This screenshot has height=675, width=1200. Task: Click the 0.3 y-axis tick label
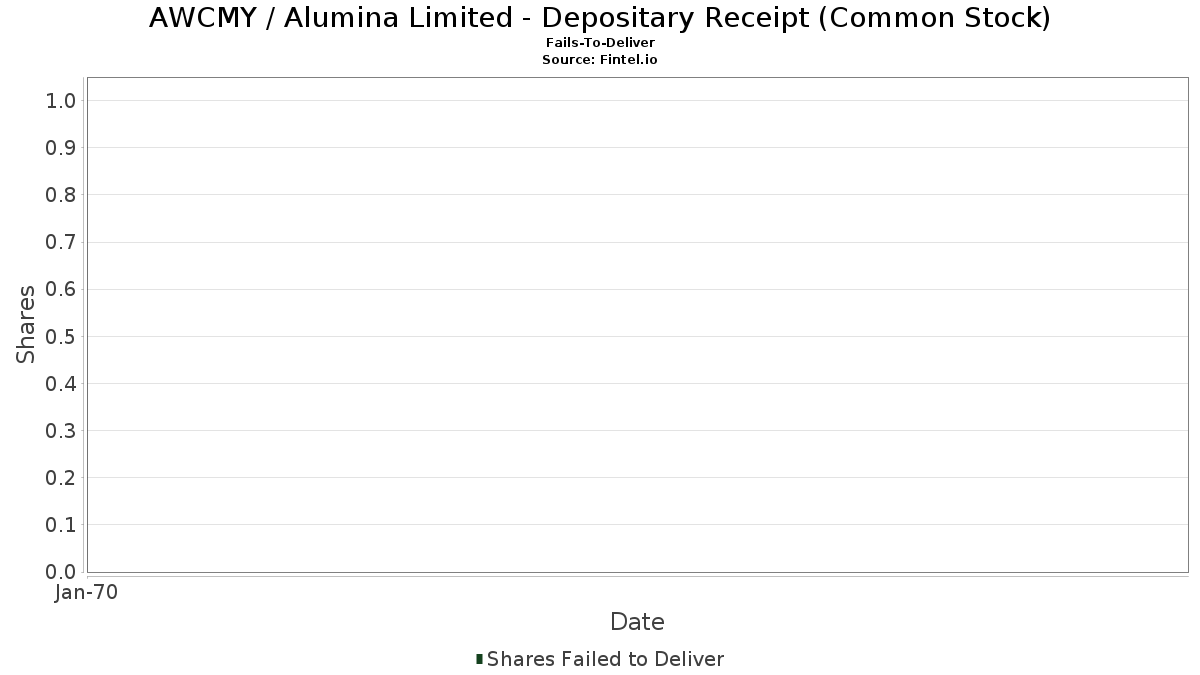pyautogui.click(x=61, y=431)
